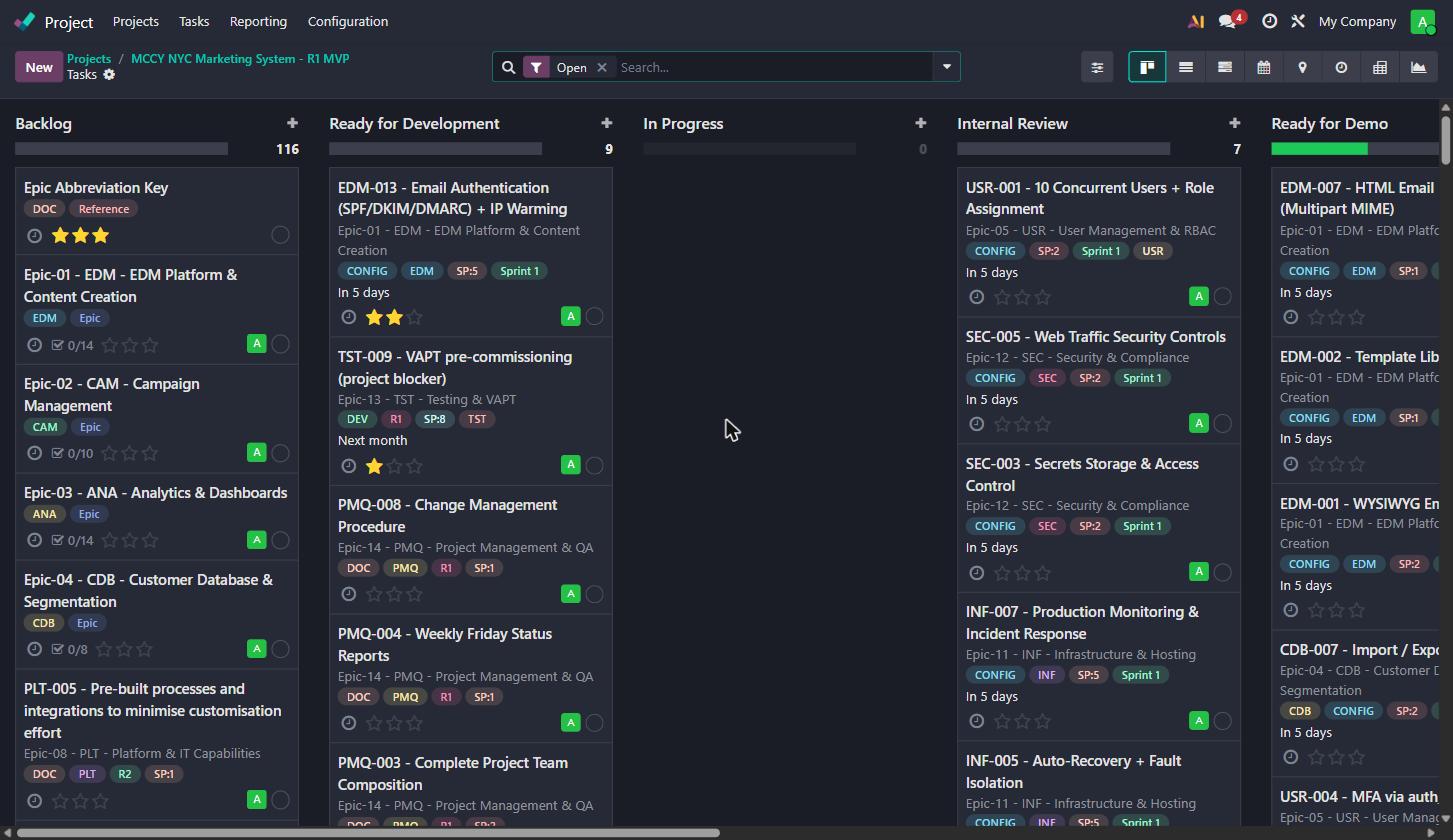
Task: Open the SEC-005 Web Traffic Security Controls card
Action: coord(1098,380)
